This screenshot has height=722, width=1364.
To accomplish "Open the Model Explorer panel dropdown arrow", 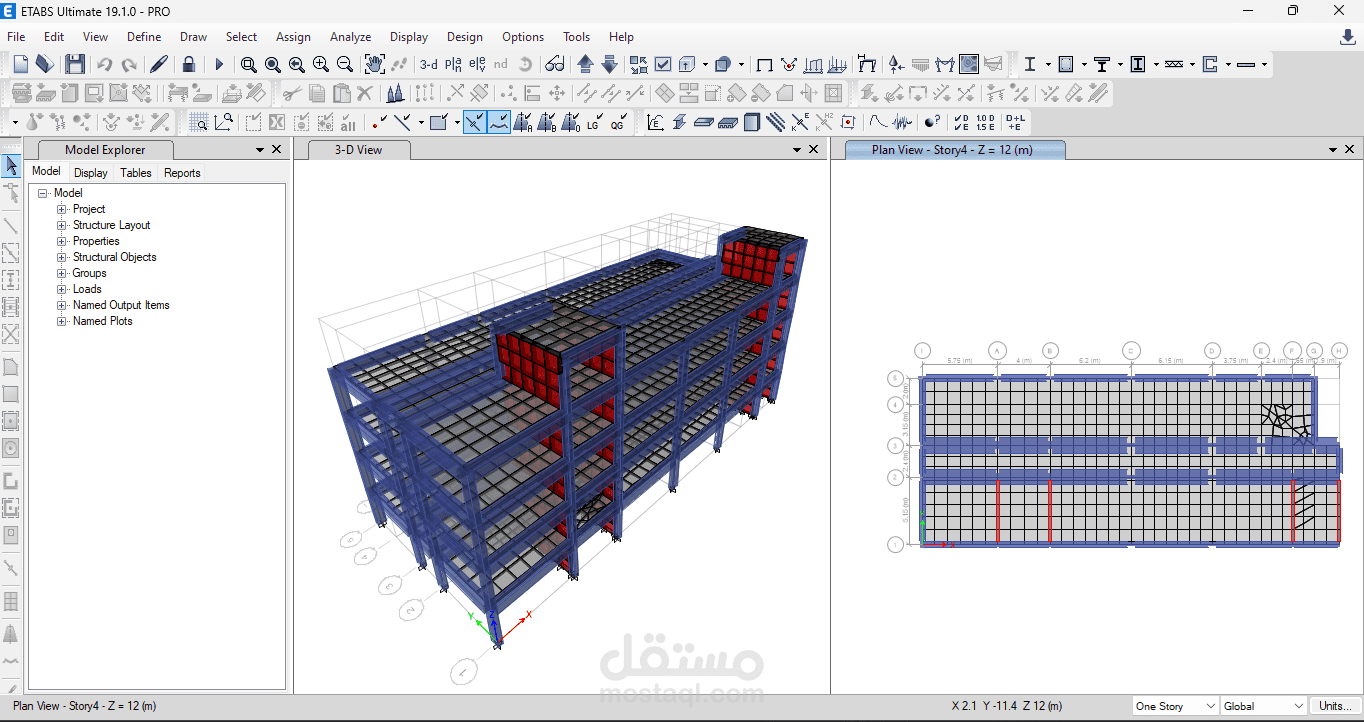I will pos(260,150).
